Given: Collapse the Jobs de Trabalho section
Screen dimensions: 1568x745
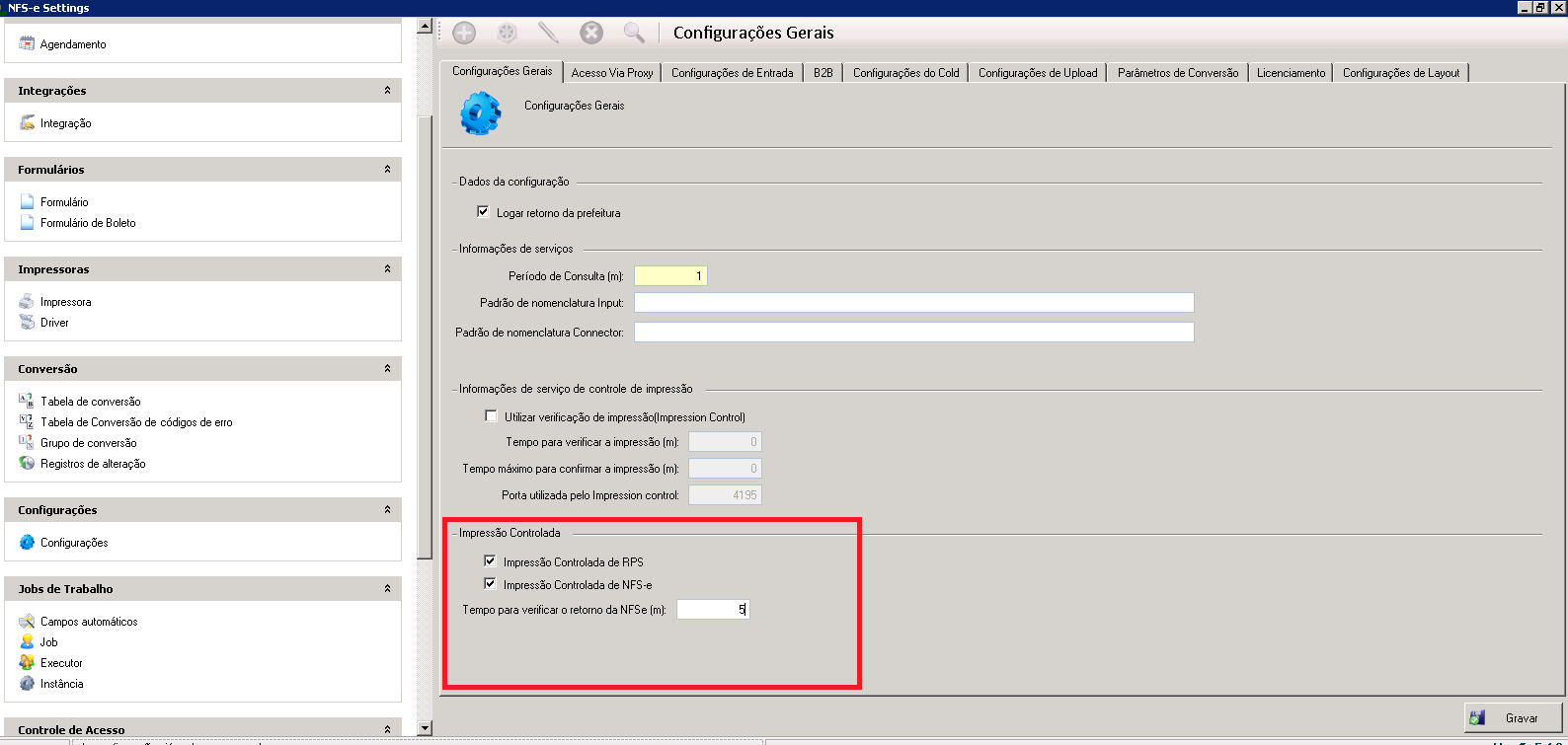Looking at the screenshot, I should click(x=387, y=588).
